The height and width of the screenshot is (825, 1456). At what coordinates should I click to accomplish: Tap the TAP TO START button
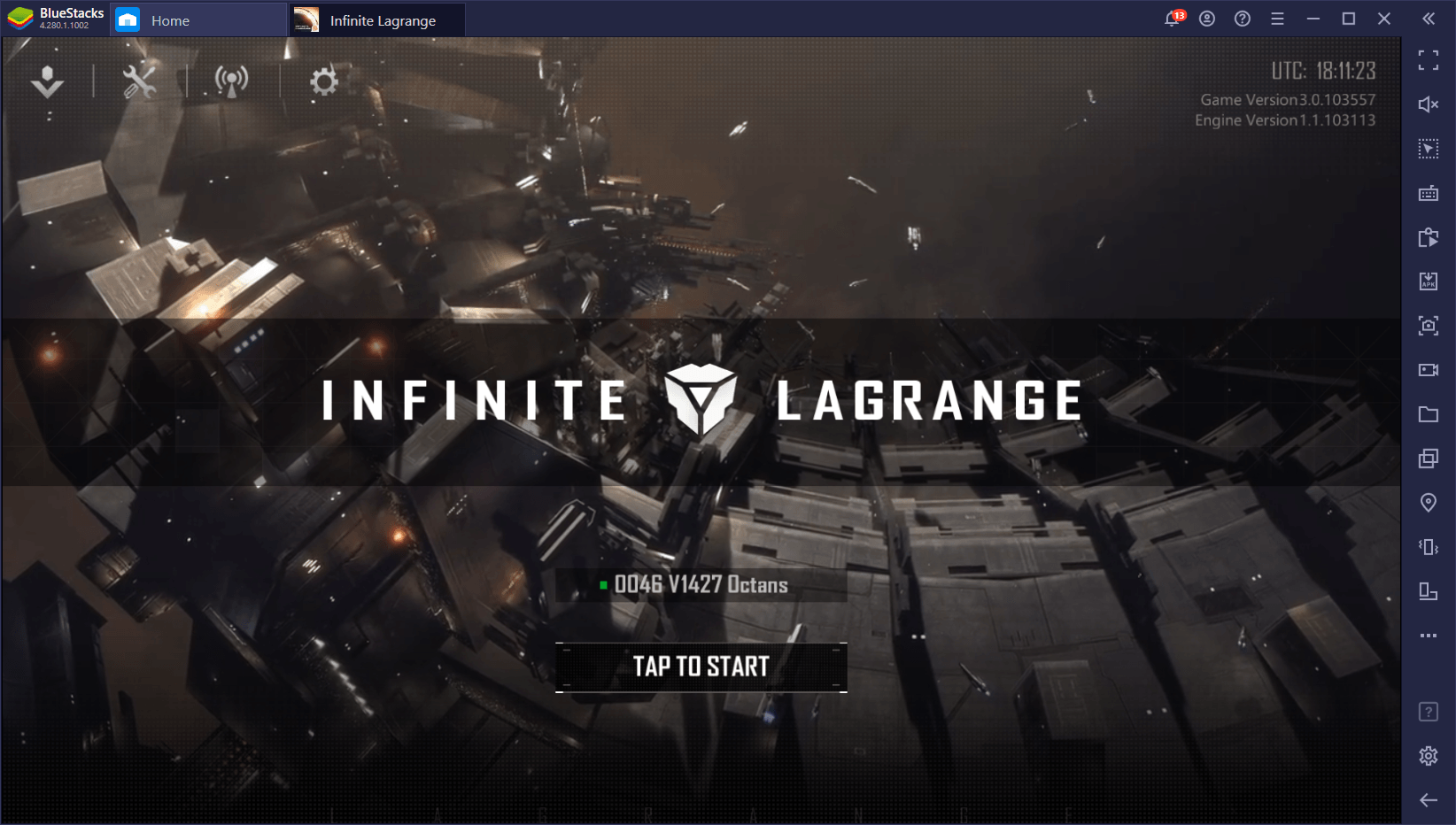pyautogui.click(x=701, y=667)
